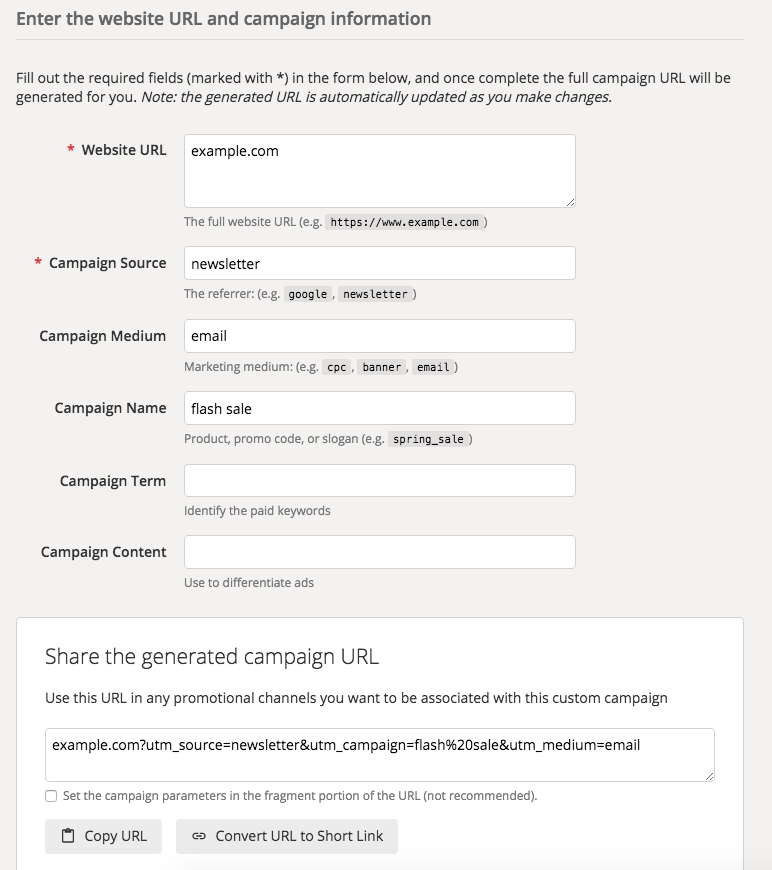Focus the Website URL text area
The height and width of the screenshot is (870, 772).
(380, 171)
